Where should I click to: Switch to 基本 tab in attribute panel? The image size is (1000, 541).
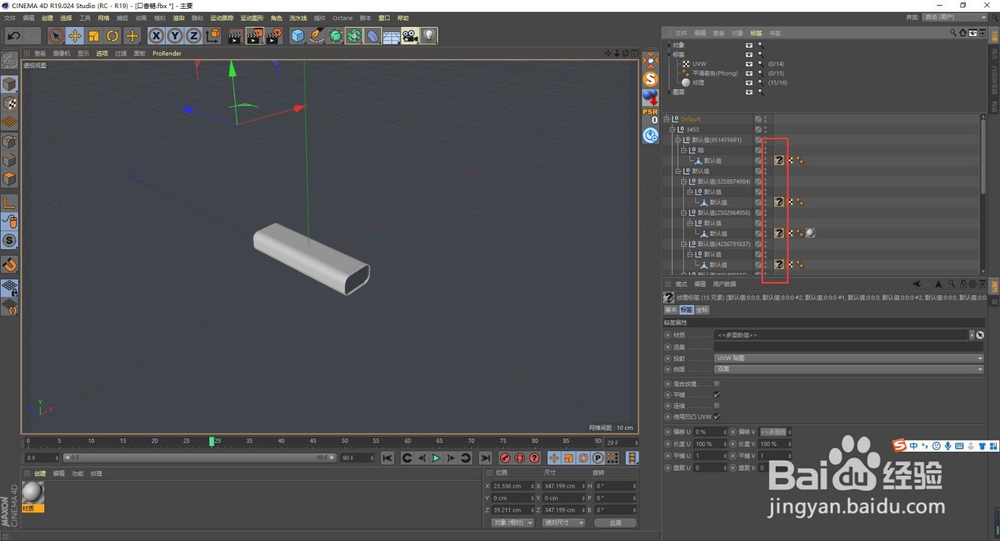click(x=671, y=309)
